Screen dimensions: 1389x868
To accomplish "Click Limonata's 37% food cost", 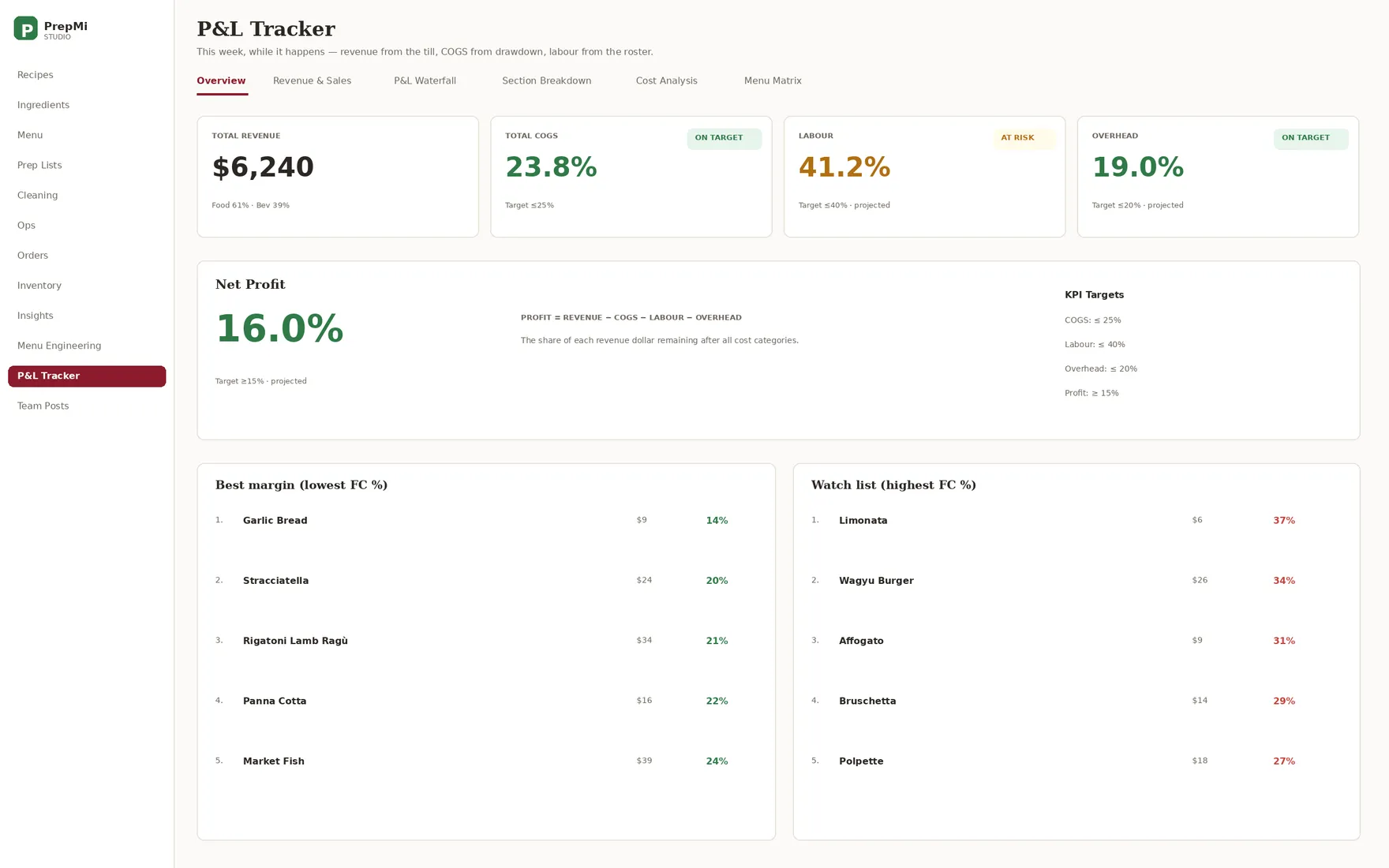I will [x=1284, y=521].
